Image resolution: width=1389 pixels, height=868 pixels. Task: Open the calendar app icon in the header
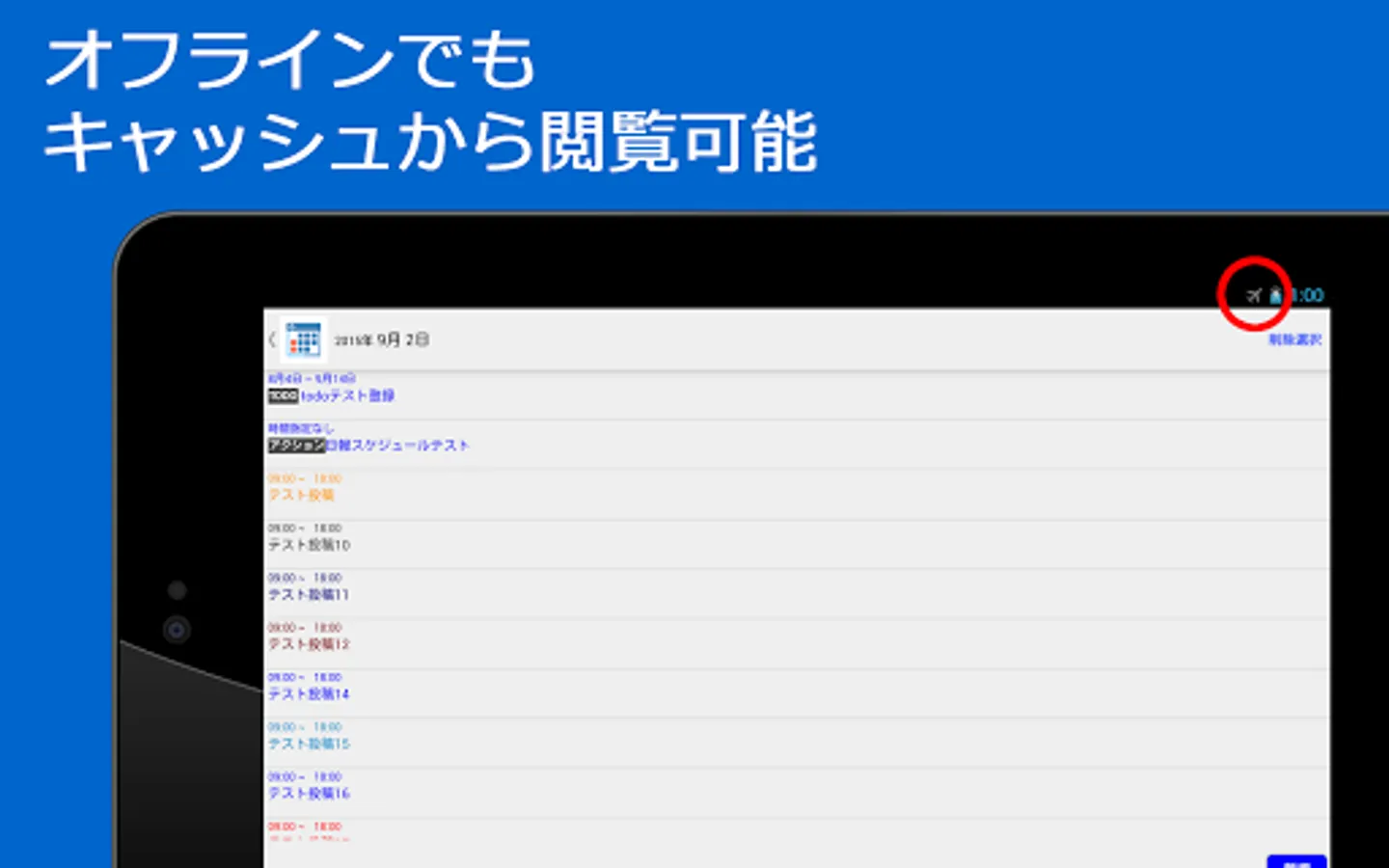coord(303,339)
